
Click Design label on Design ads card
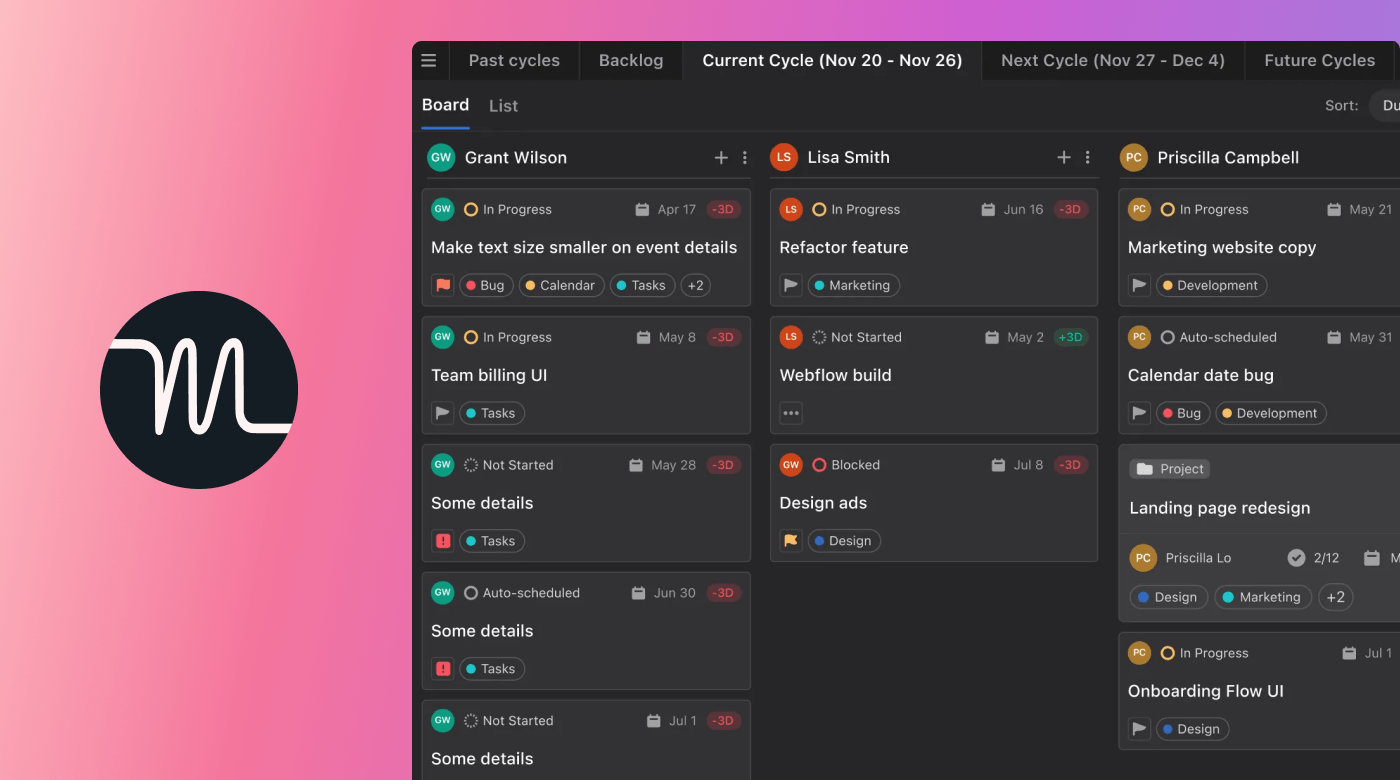point(844,541)
